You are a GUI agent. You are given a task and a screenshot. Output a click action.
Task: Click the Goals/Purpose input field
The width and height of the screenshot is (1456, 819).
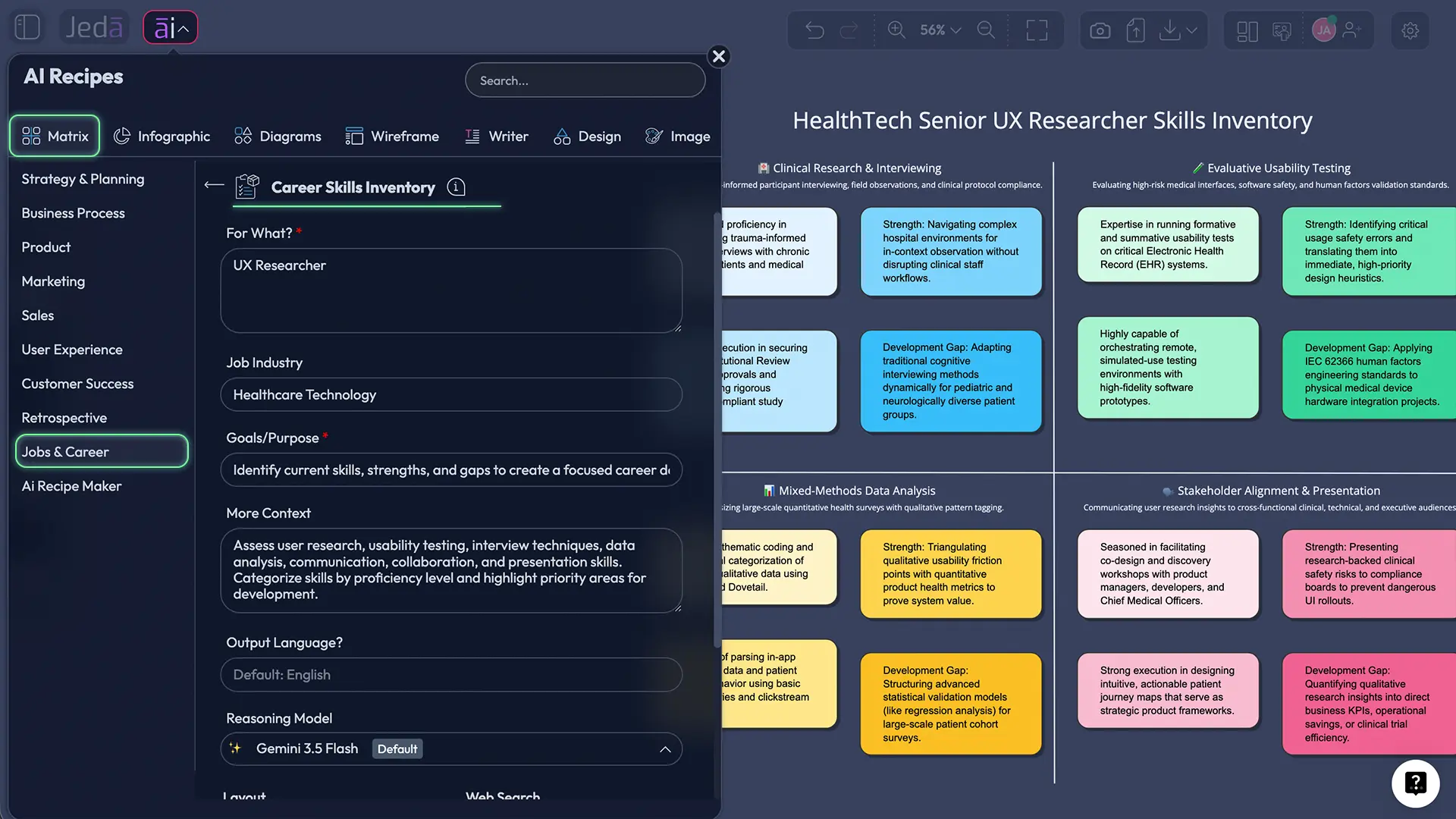[x=451, y=470]
